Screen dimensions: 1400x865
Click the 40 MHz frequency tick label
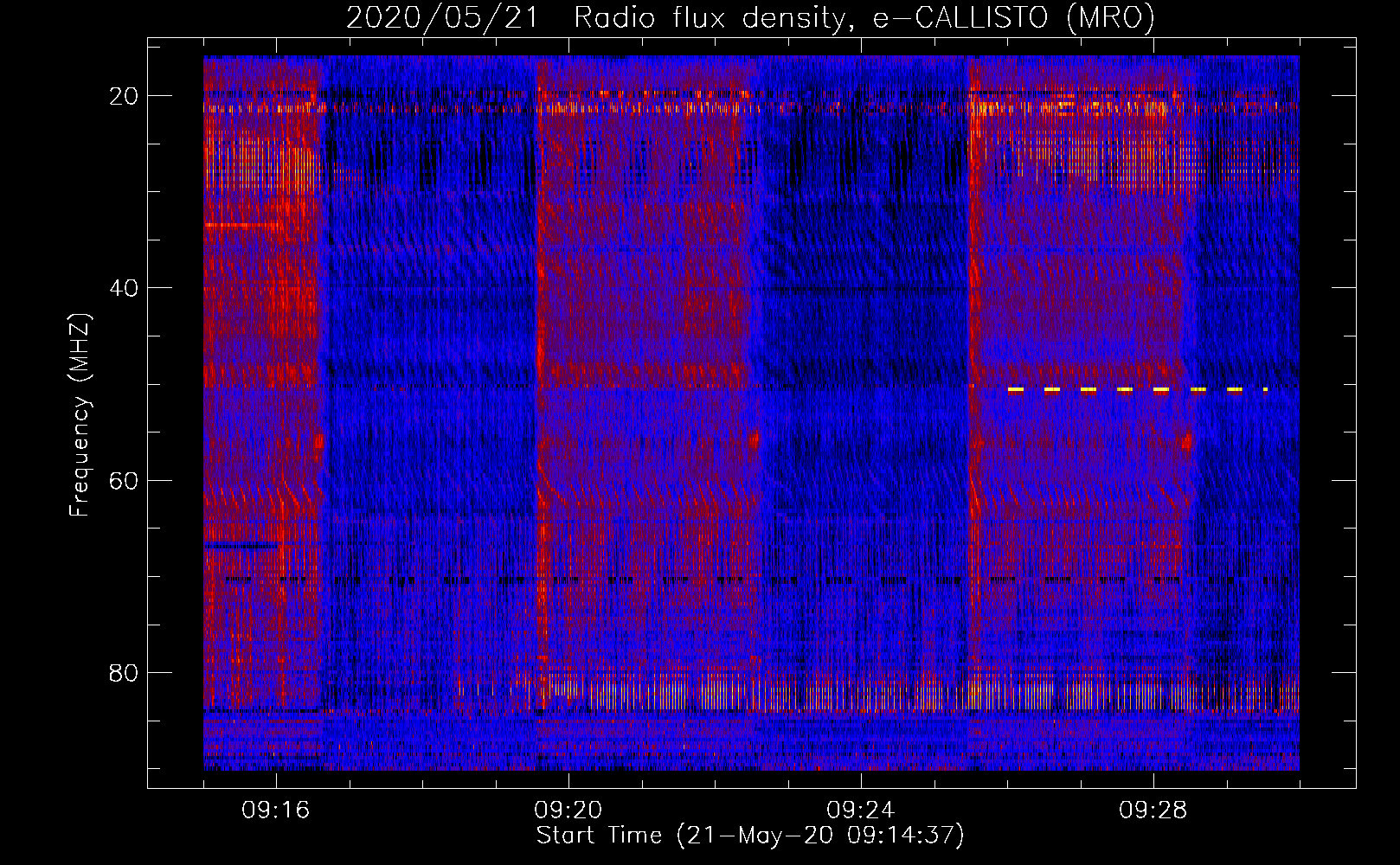point(124,288)
